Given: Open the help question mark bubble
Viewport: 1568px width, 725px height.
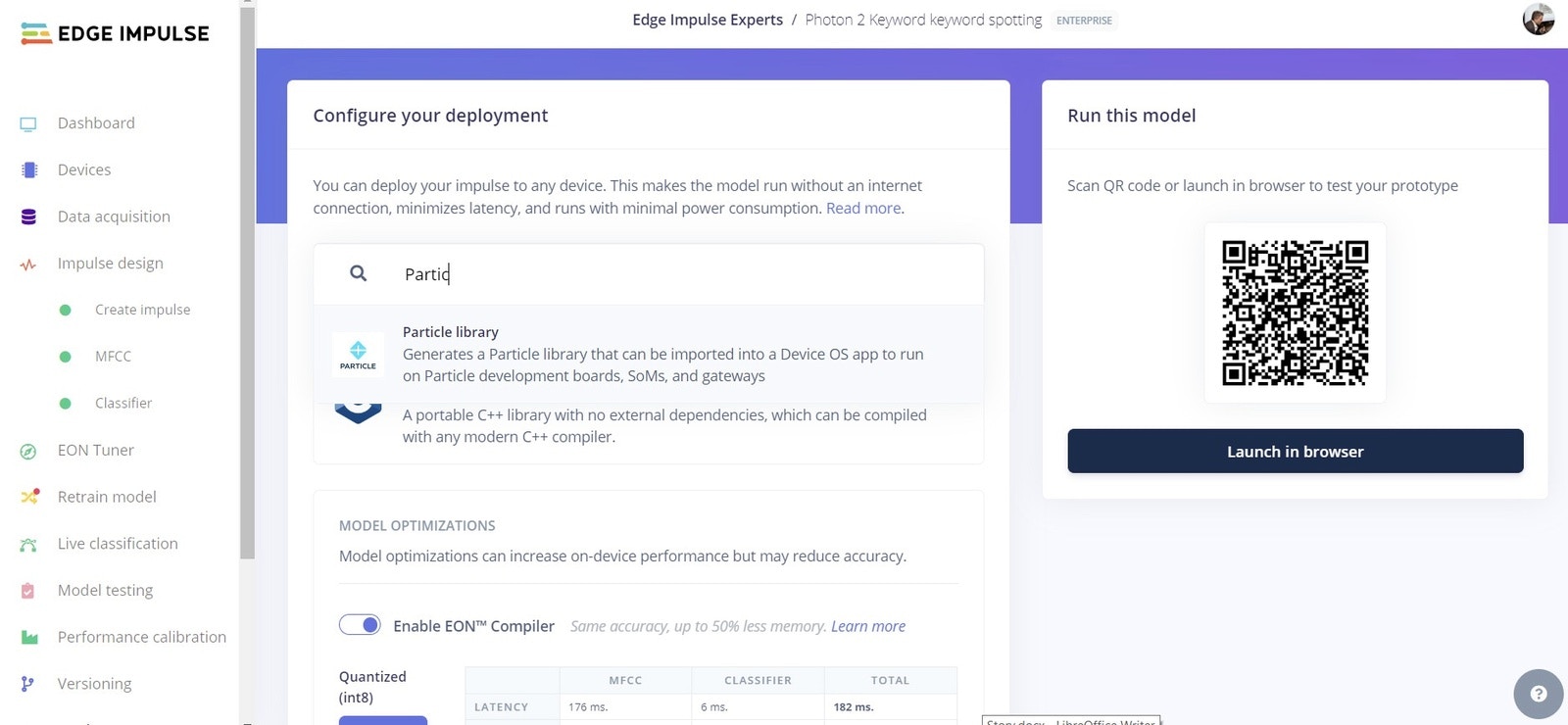Looking at the screenshot, I should [x=1539, y=694].
